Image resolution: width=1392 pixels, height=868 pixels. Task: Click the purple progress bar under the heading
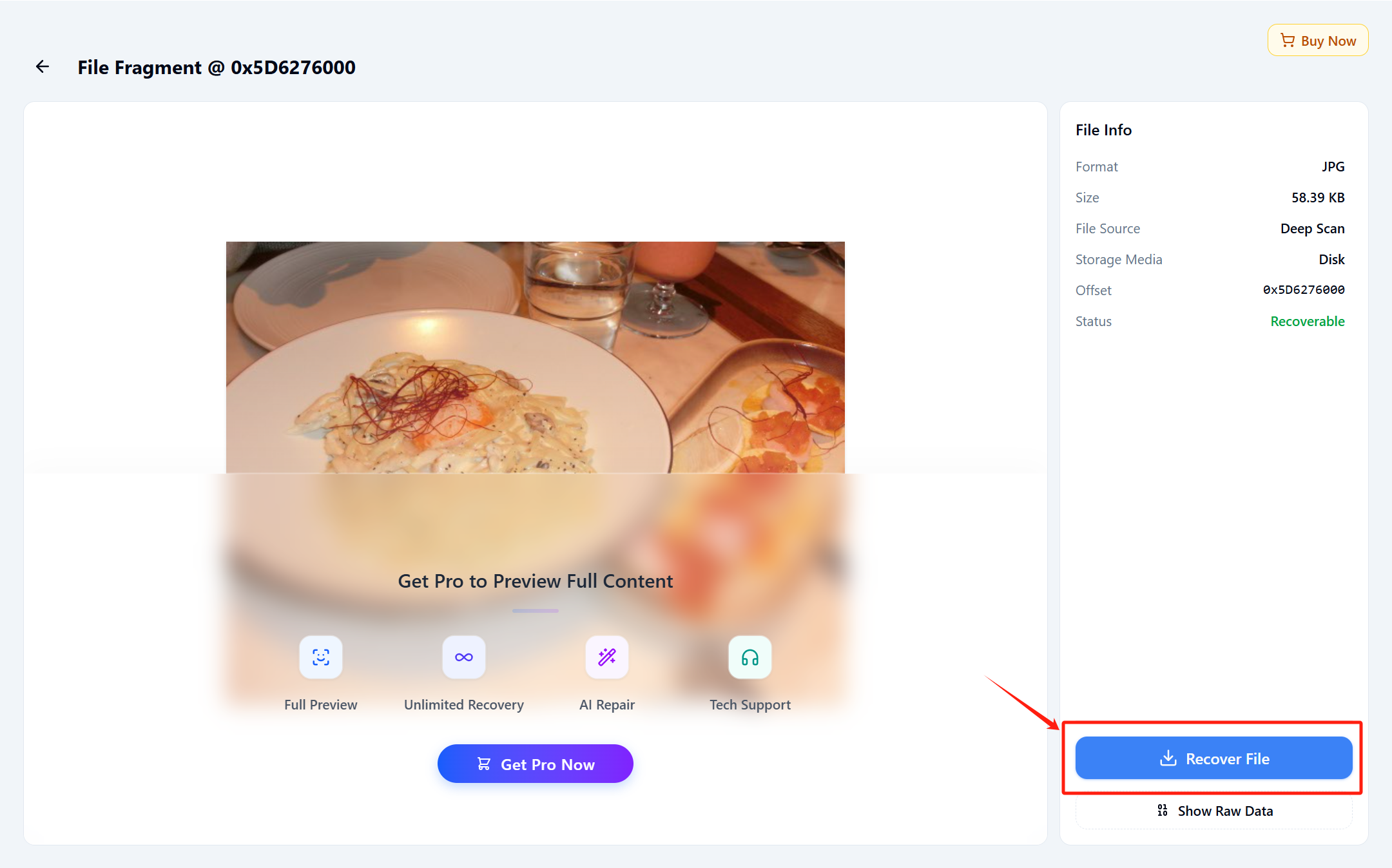coord(535,611)
